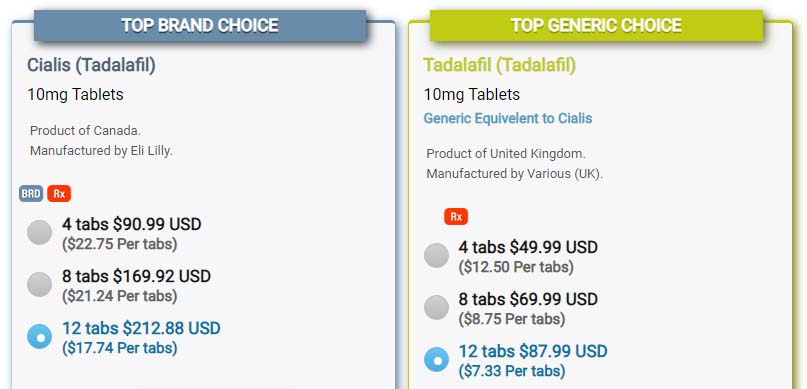Viewport: 807px width, 389px height.
Task: Click the Rx badge under Cialis
Action: pos(59,194)
